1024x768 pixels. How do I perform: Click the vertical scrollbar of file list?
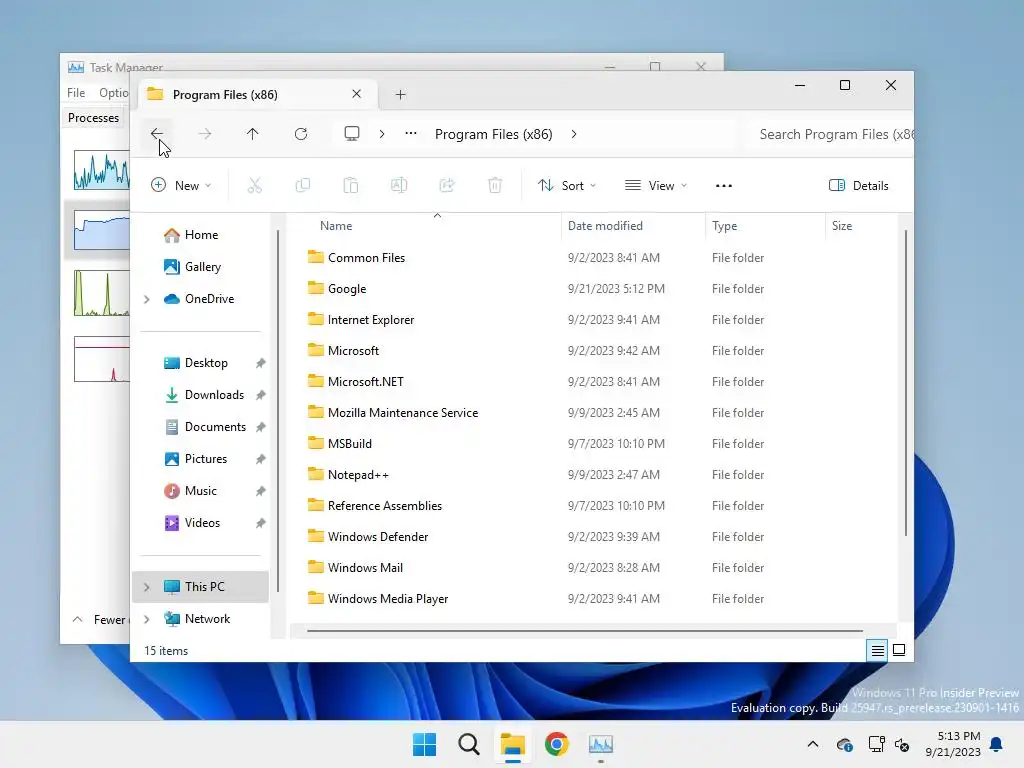point(906,383)
